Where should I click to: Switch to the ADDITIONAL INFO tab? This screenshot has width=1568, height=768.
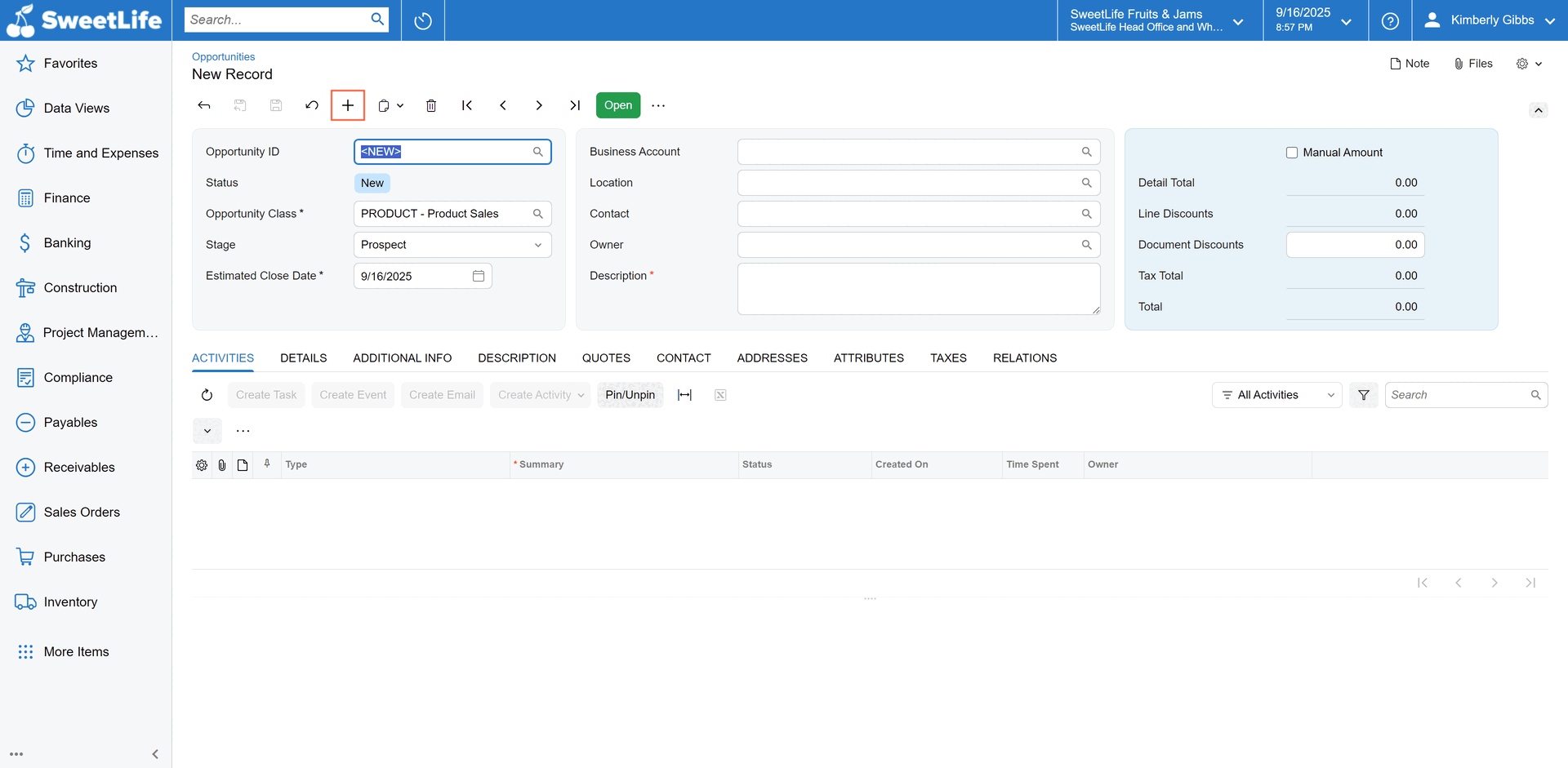coord(402,357)
